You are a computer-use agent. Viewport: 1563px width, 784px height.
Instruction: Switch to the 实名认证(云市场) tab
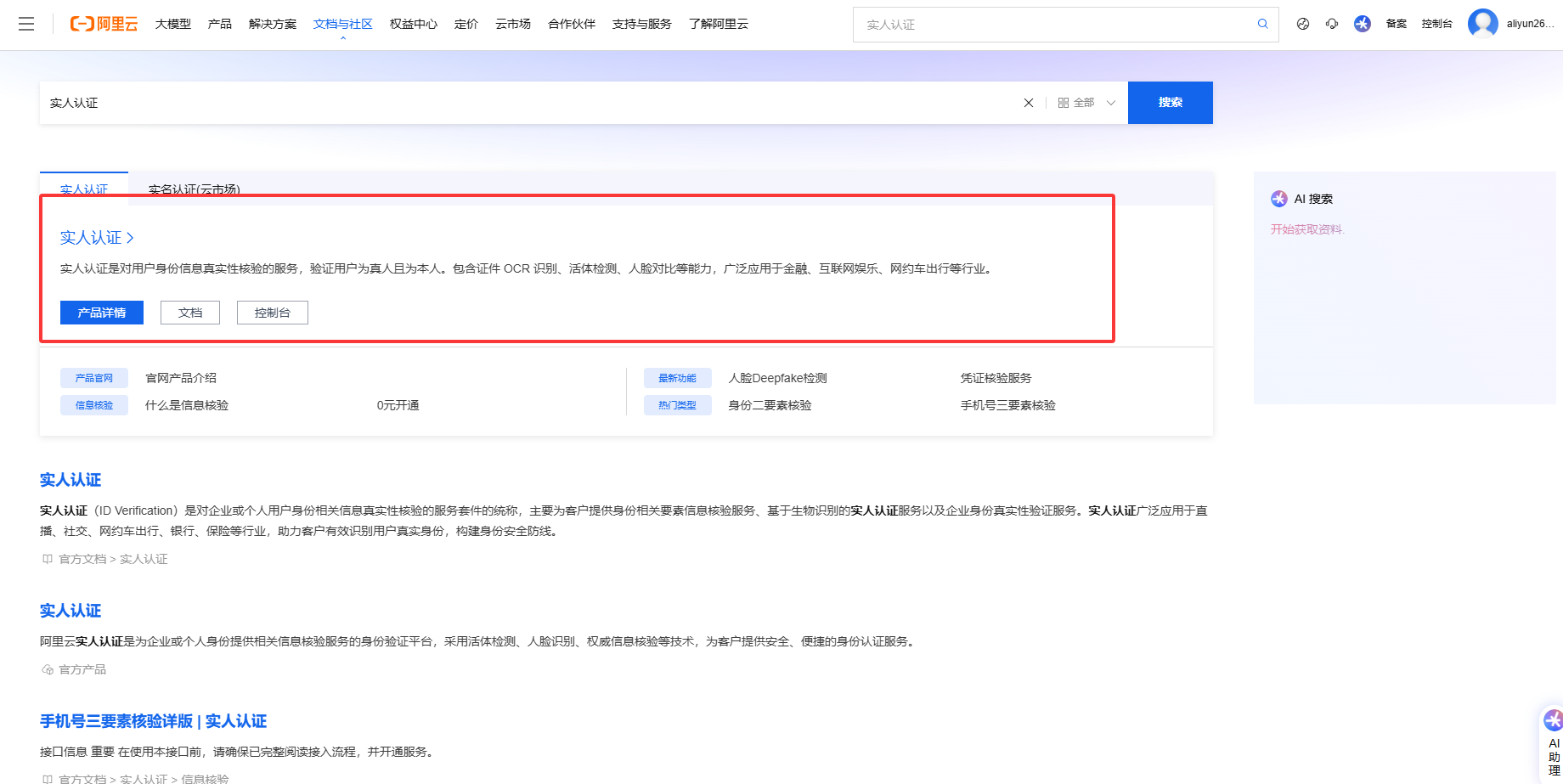[x=195, y=189]
